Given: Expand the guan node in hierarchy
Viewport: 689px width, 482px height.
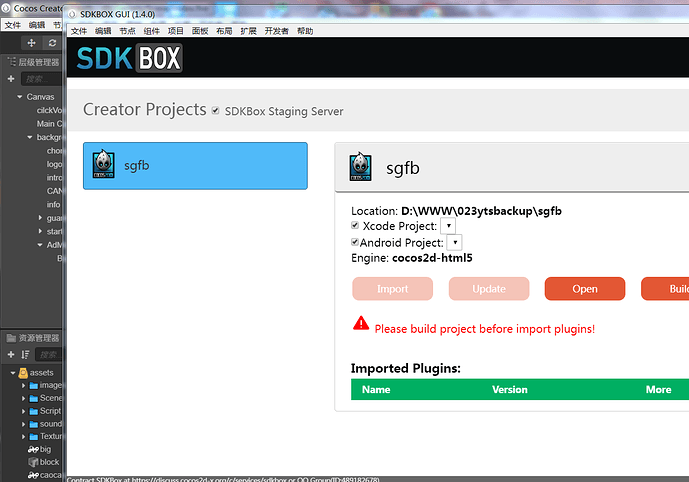Looking at the screenshot, I should tap(40, 217).
